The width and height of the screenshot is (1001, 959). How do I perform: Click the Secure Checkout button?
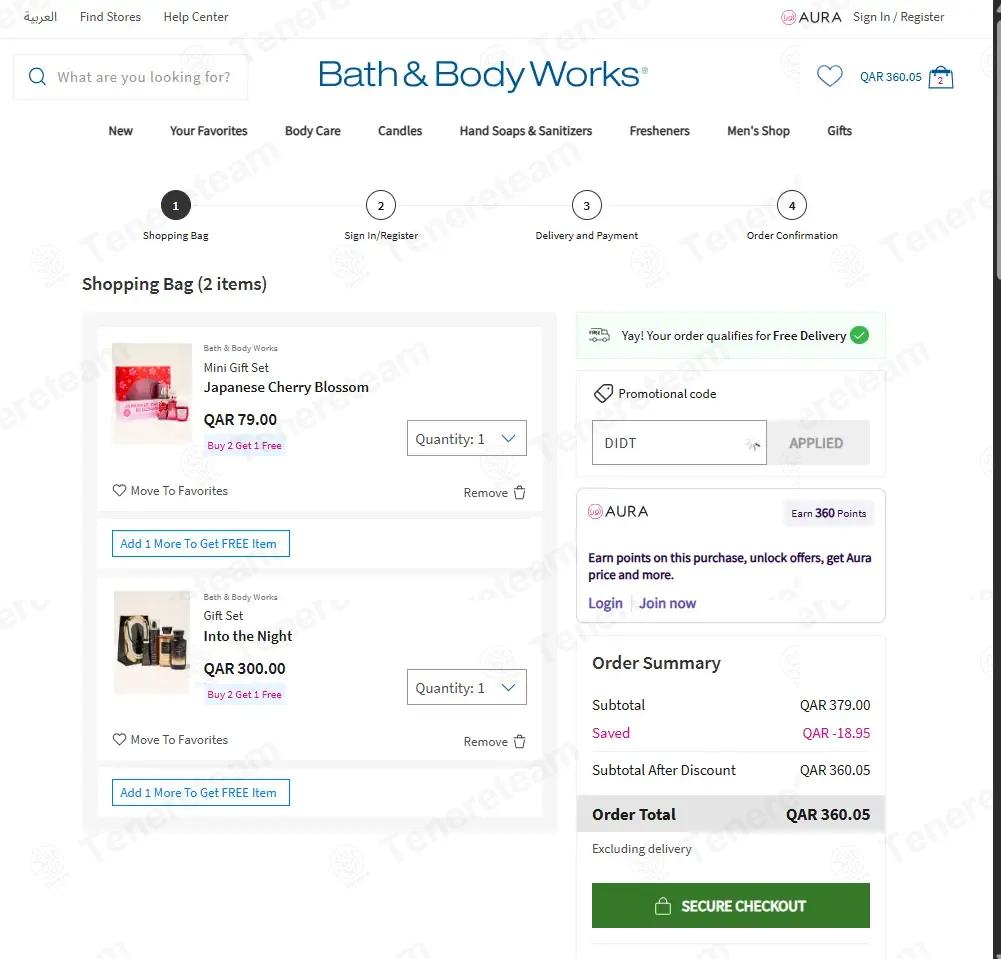tap(730, 905)
